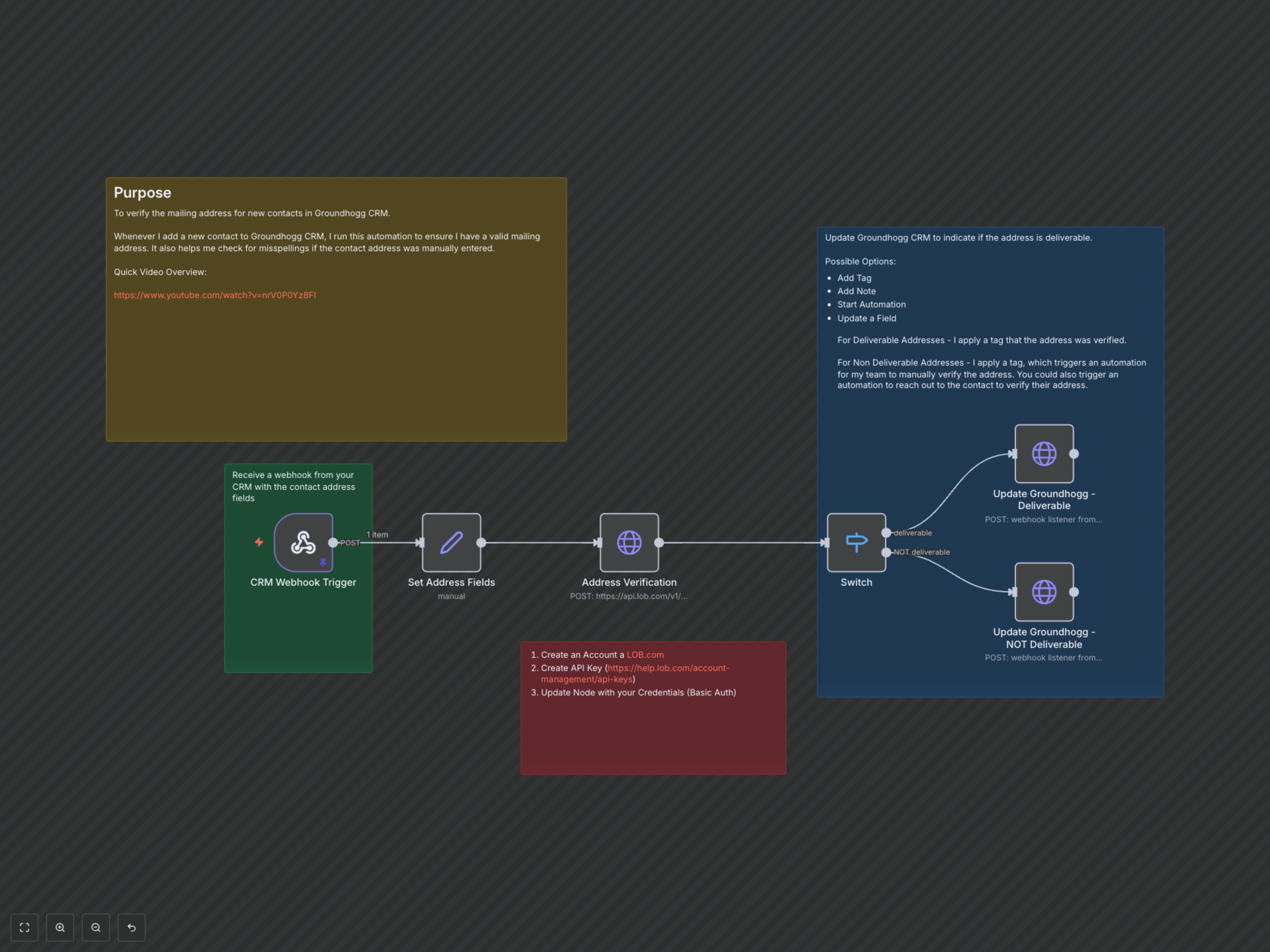The image size is (1270, 952).
Task: Click the Address Verification output connector dot
Action: pos(659,542)
